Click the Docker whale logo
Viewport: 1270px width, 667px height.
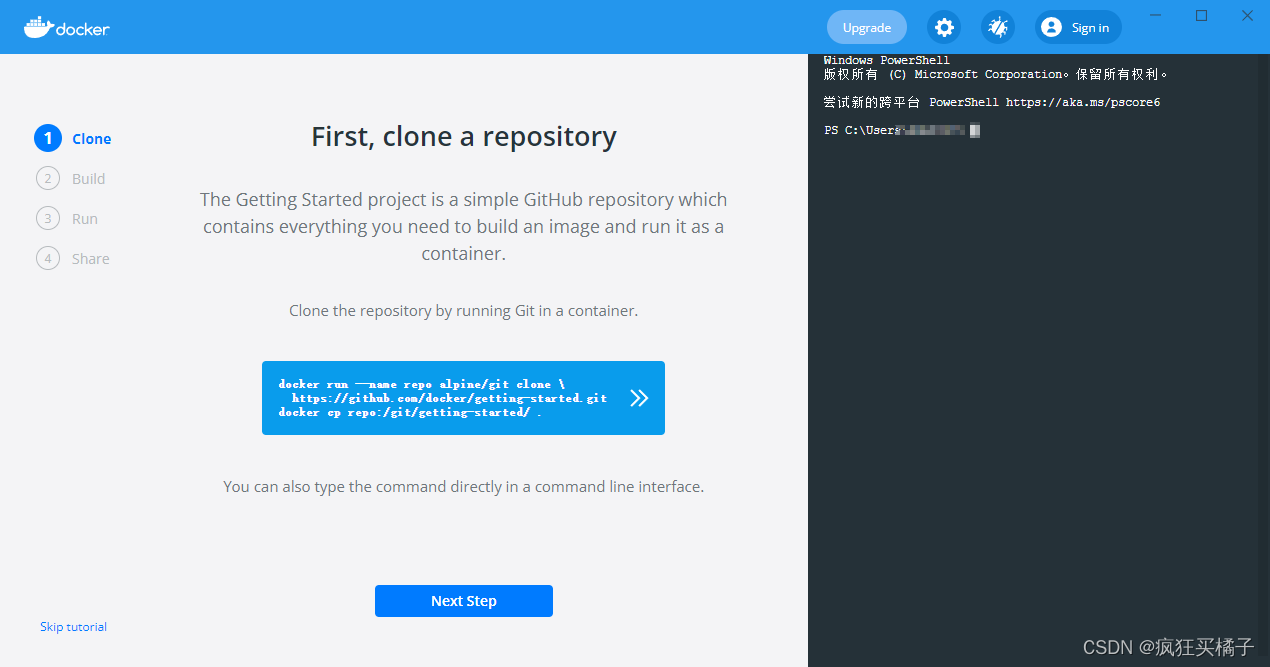click(67, 27)
